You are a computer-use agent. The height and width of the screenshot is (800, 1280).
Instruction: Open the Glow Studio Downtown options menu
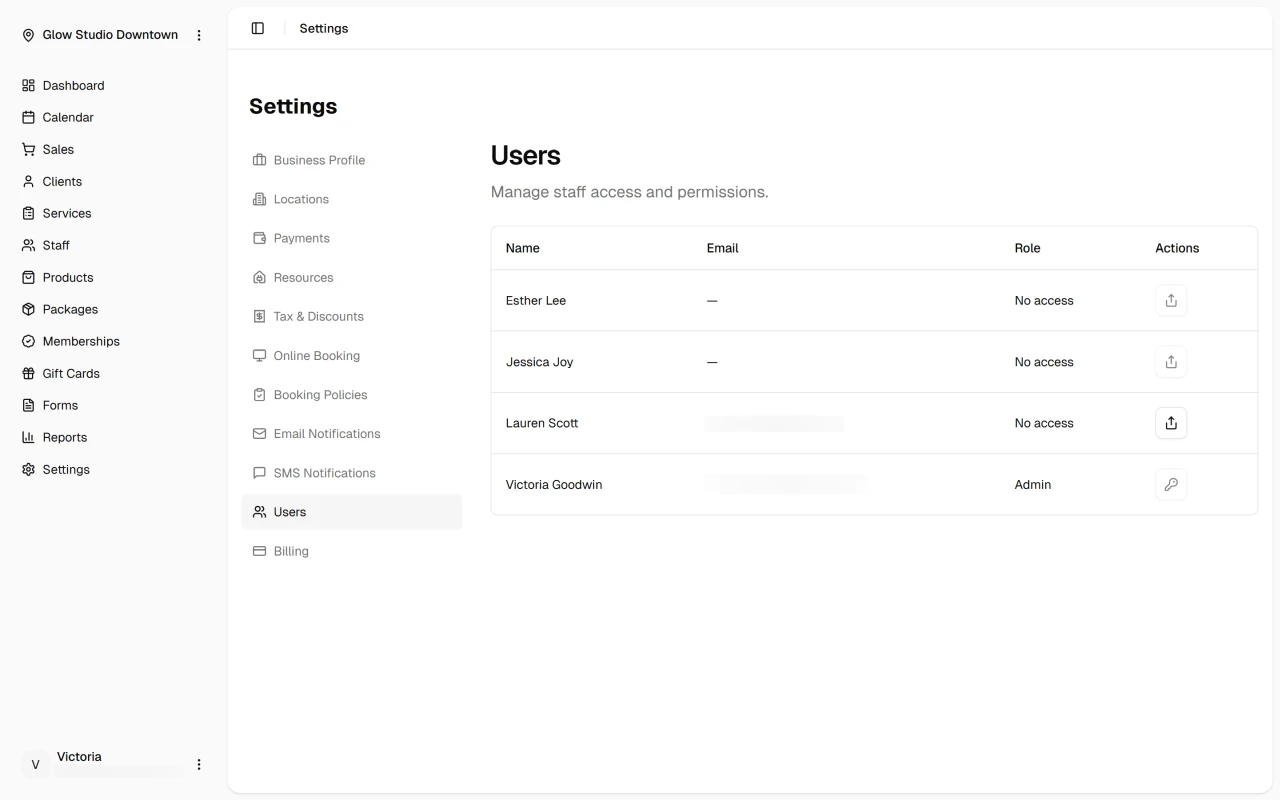(199, 35)
